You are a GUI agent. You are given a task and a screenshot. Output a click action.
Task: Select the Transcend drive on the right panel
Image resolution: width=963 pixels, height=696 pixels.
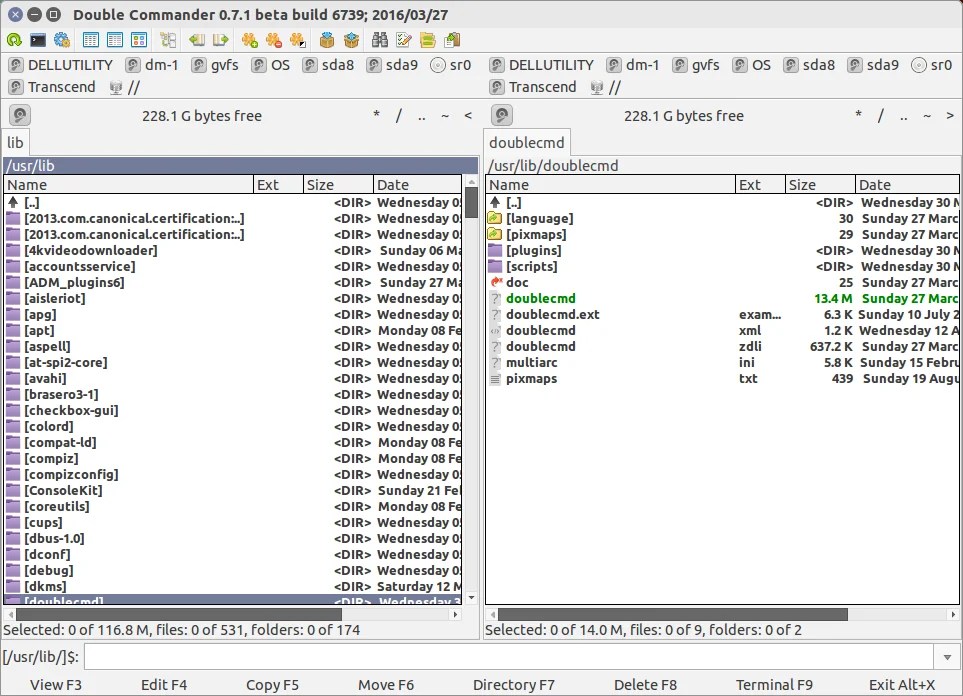[536, 87]
